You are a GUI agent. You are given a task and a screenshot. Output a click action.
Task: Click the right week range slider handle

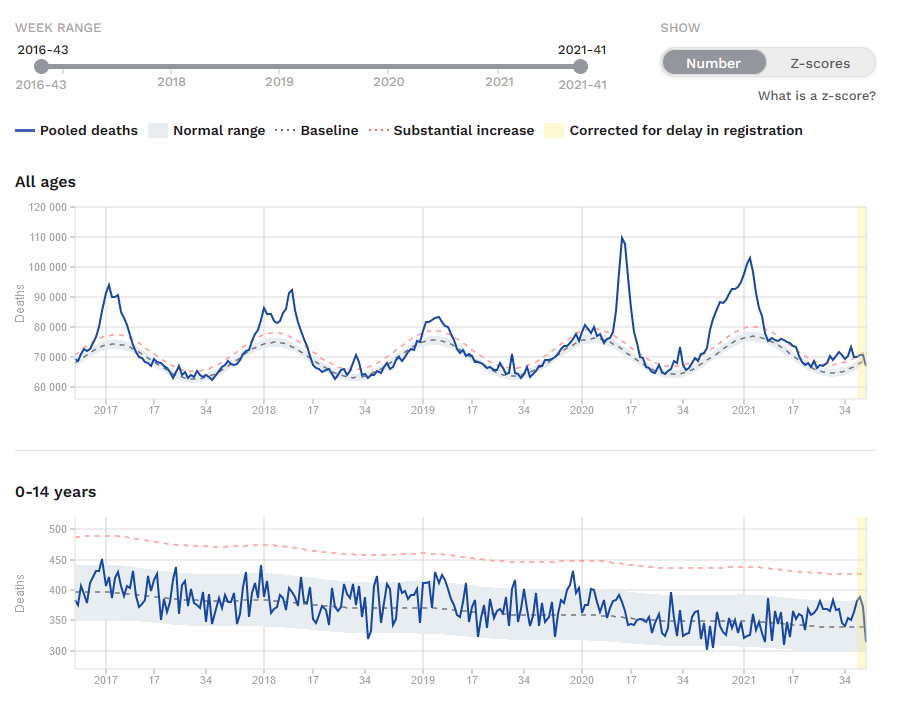click(x=581, y=67)
